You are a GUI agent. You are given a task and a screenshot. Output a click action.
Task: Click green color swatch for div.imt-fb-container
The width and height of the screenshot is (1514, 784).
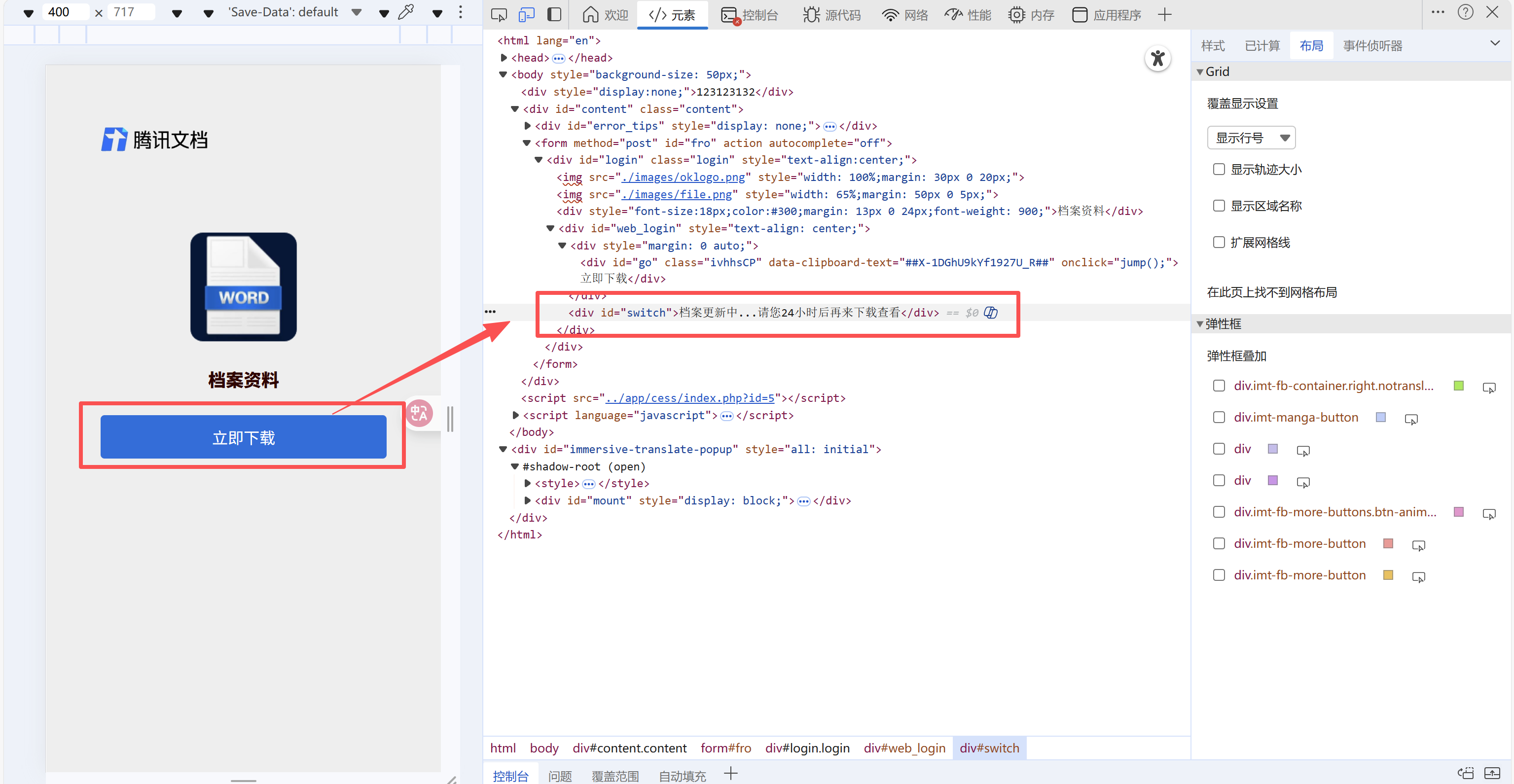[x=1458, y=386]
